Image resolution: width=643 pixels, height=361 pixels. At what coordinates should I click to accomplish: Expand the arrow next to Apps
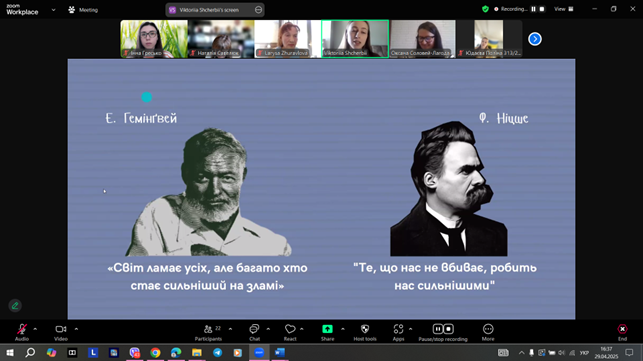(410, 329)
